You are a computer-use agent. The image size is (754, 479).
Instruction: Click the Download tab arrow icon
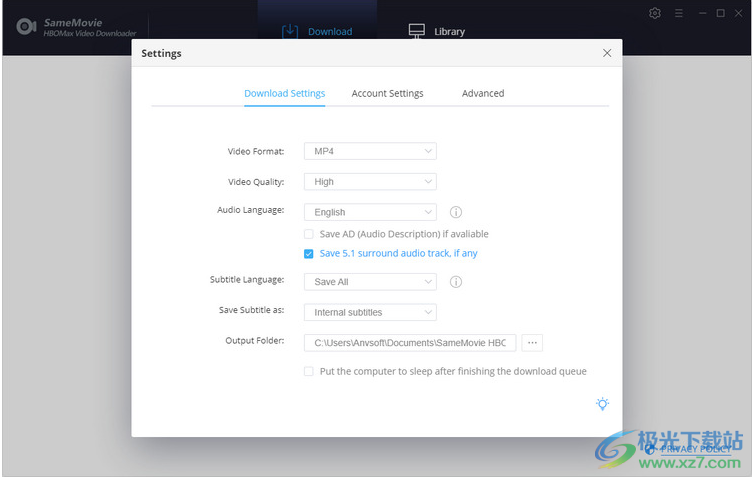289,31
